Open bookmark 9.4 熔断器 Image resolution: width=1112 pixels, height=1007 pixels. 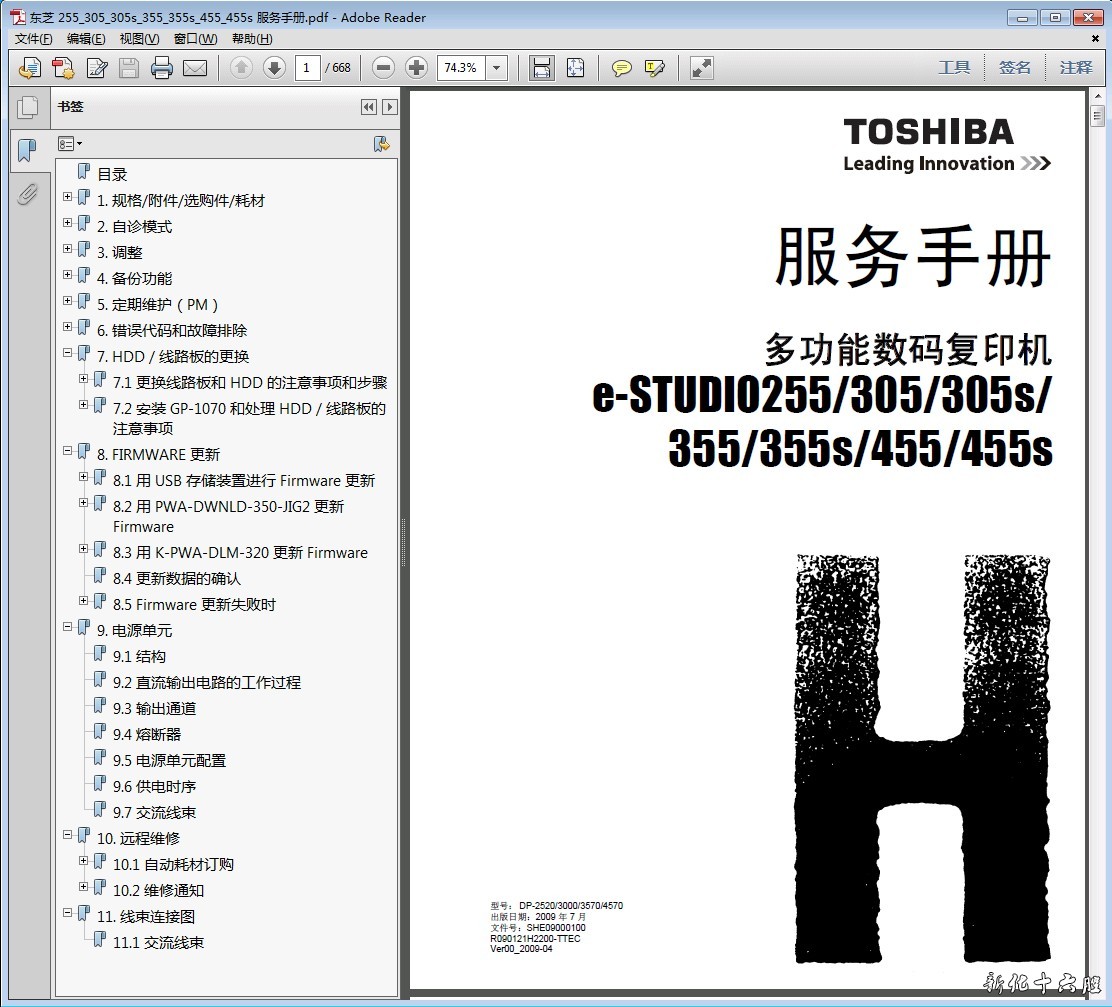point(147,734)
